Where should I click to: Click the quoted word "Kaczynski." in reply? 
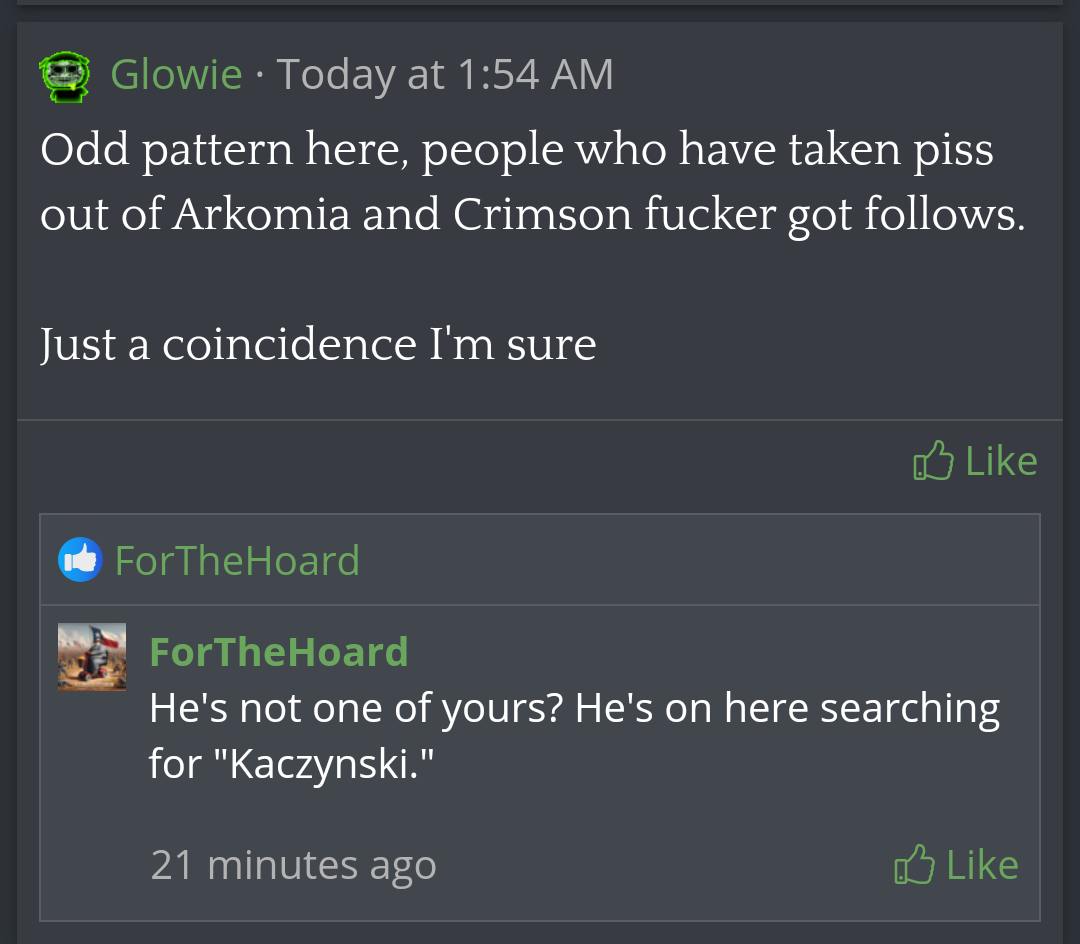tap(333, 765)
